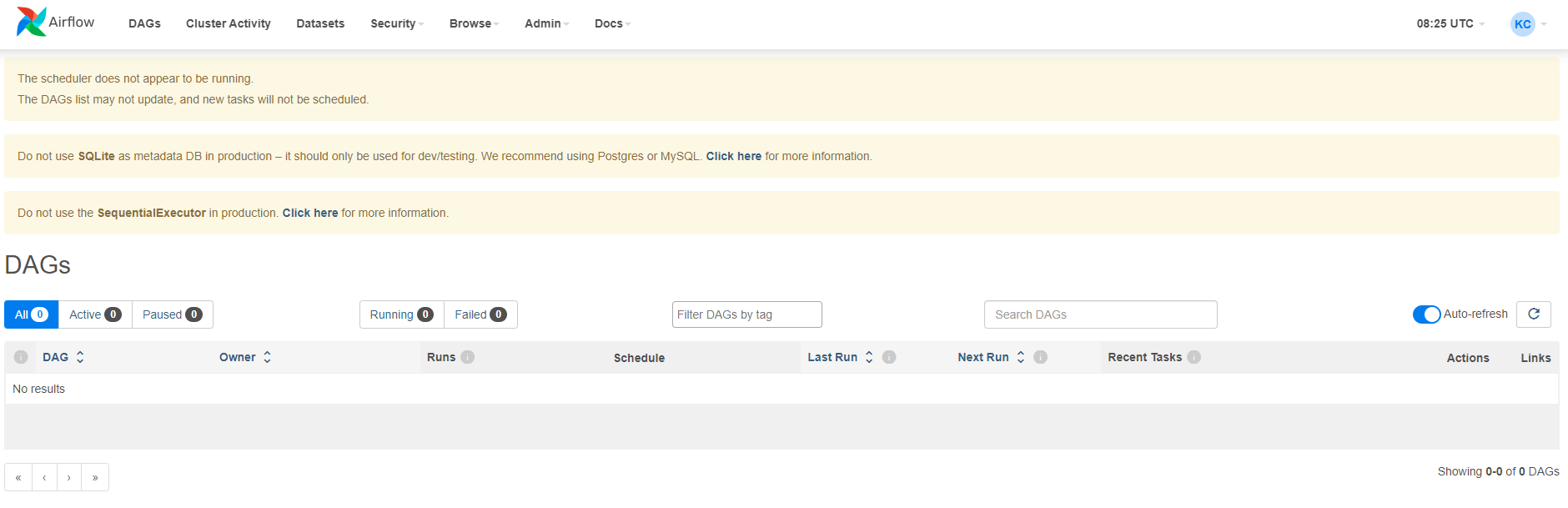Open the KC user avatar menu
The height and width of the screenshot is (508, 1568).
(x=1528, y=24)
